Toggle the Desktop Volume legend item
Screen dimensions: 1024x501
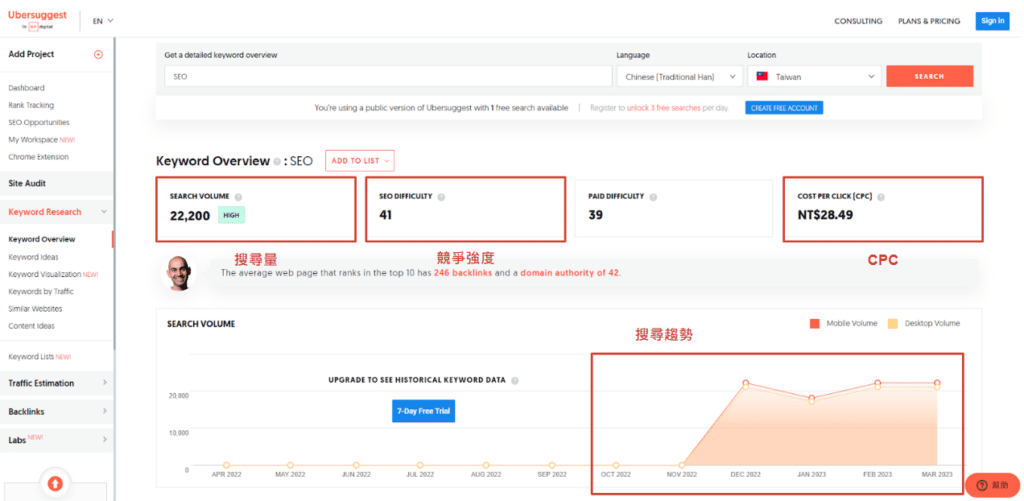tap(925, 323)
